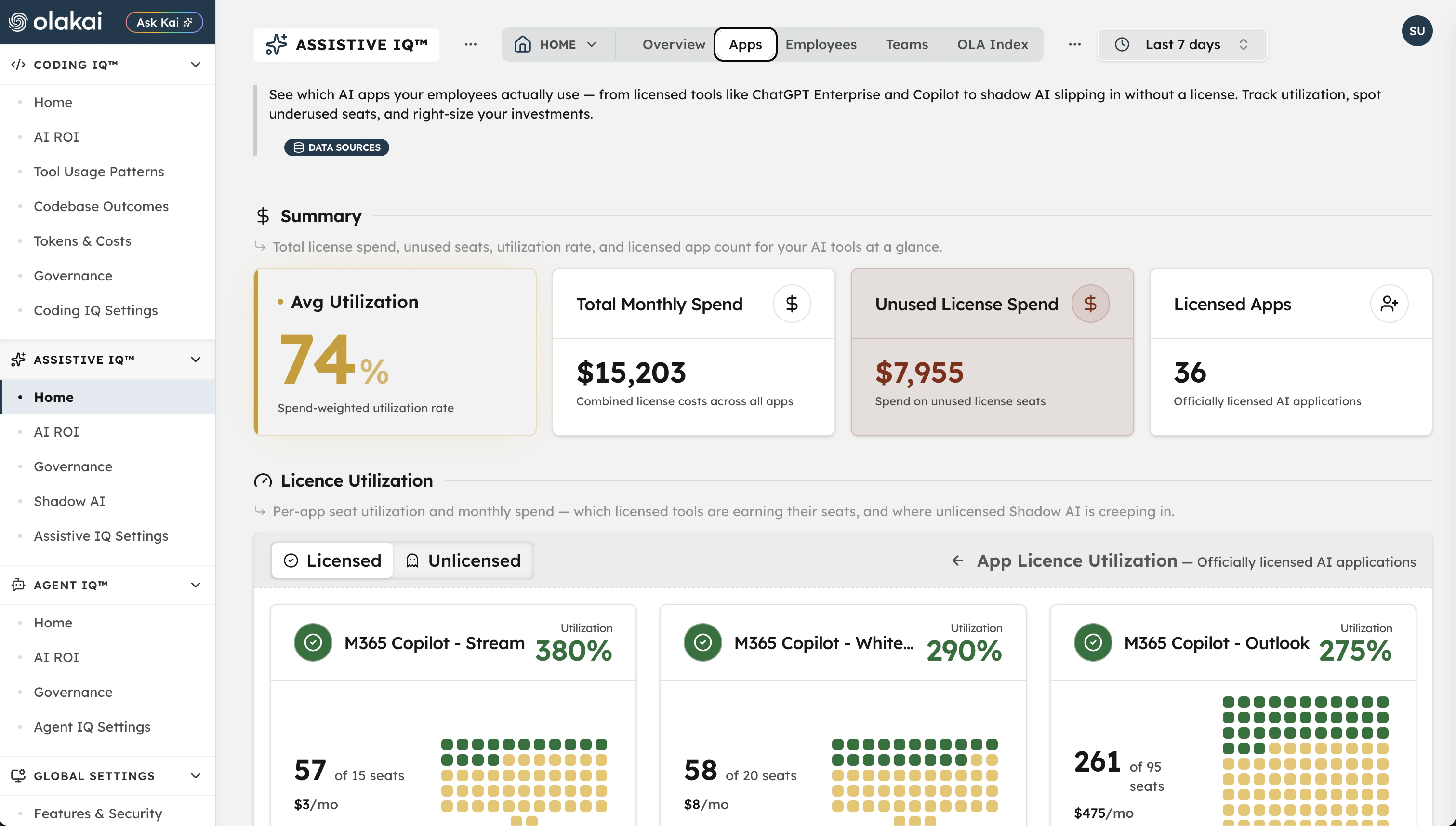Click the Global Settings monitor-gear icon

[18, 775]
